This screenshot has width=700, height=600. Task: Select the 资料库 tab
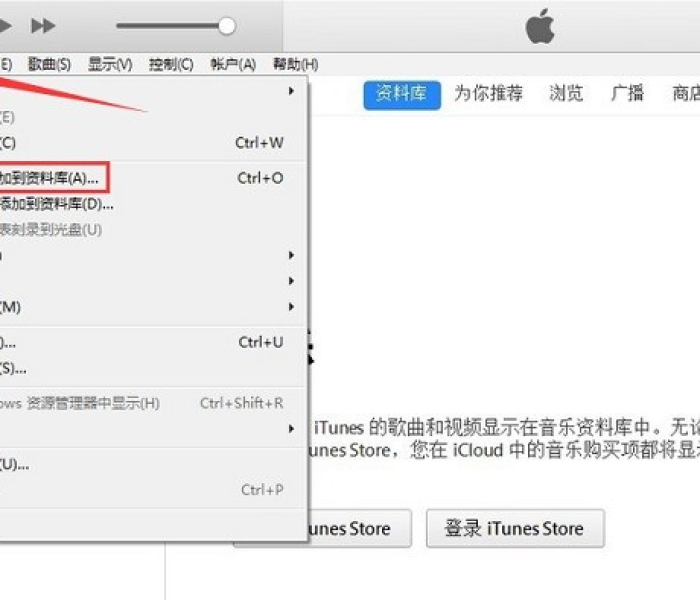tap(402, 95)
